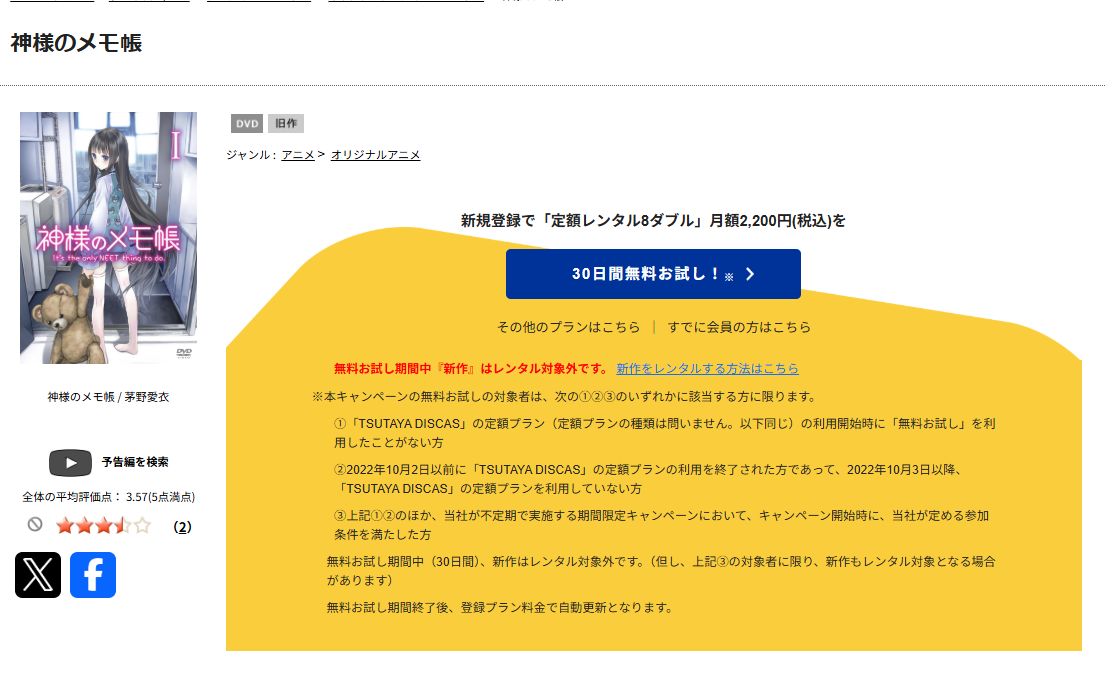
Task: Click the line 無料お試し期間終了後、登録プラン料金で自動更新
Action: [500, 607]
